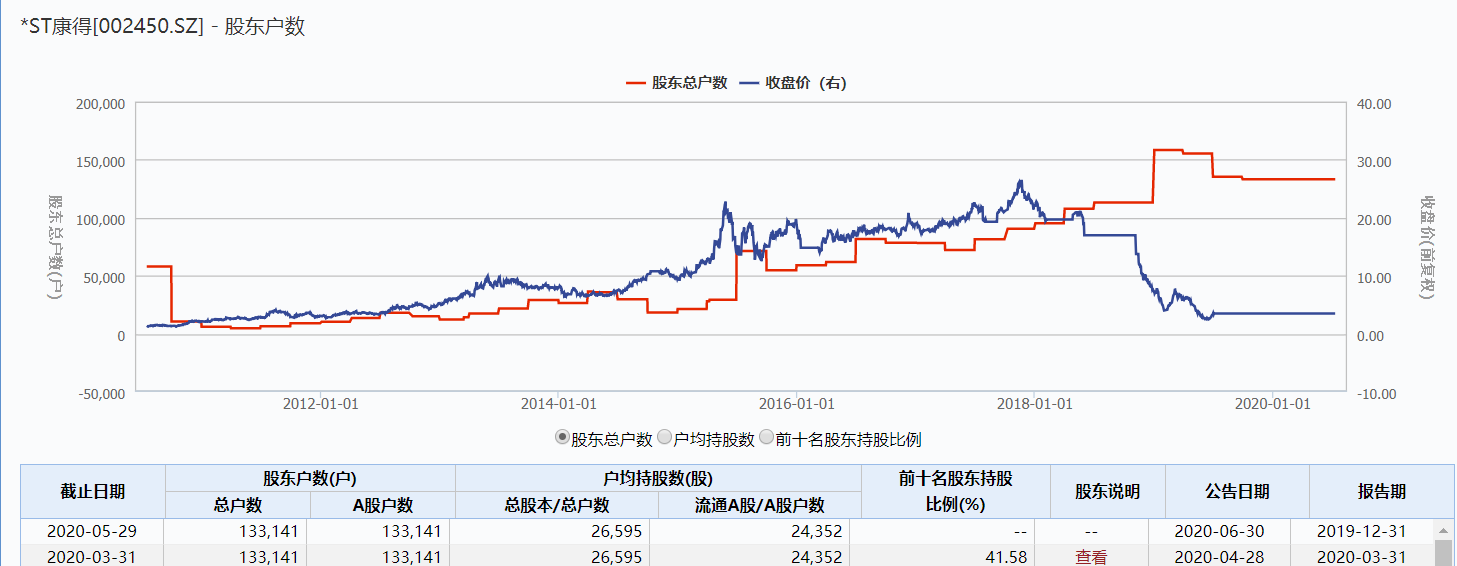This screenshot has width=1457, height=566.
Task: Click the -10.00 right axis label
Action: tap(1374, 393)
